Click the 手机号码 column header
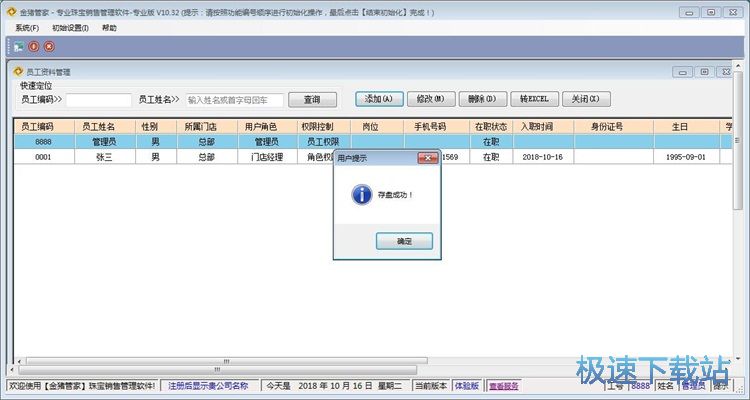 pyautogui.click(x=437, y=127)
